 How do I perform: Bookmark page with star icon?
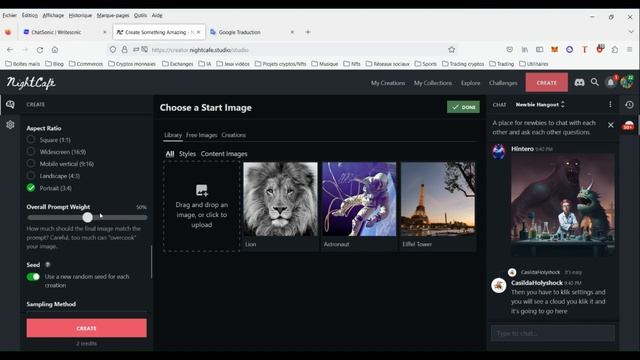point(451,50)
